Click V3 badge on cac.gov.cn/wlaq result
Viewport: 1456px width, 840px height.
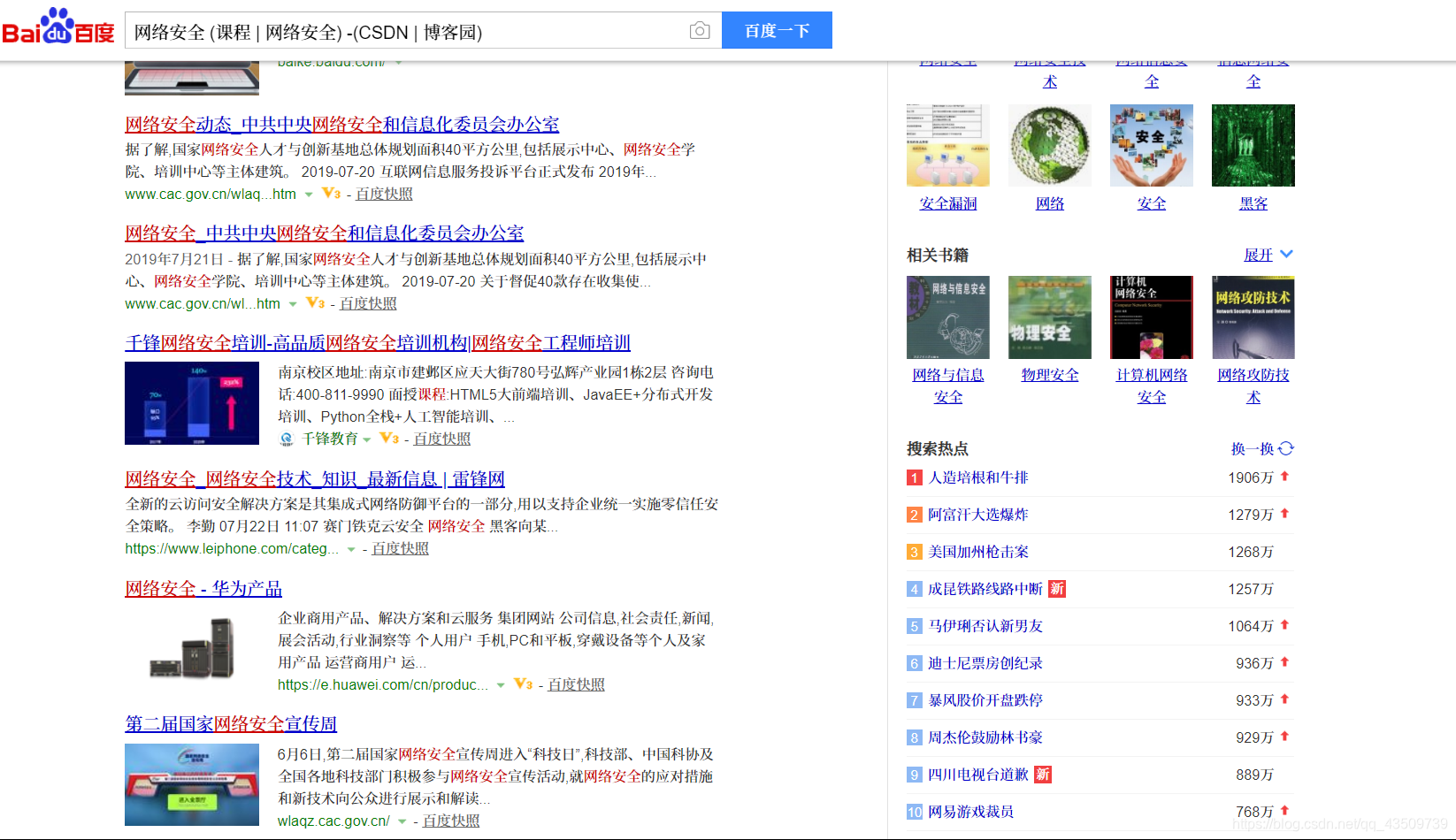point(332,194)
